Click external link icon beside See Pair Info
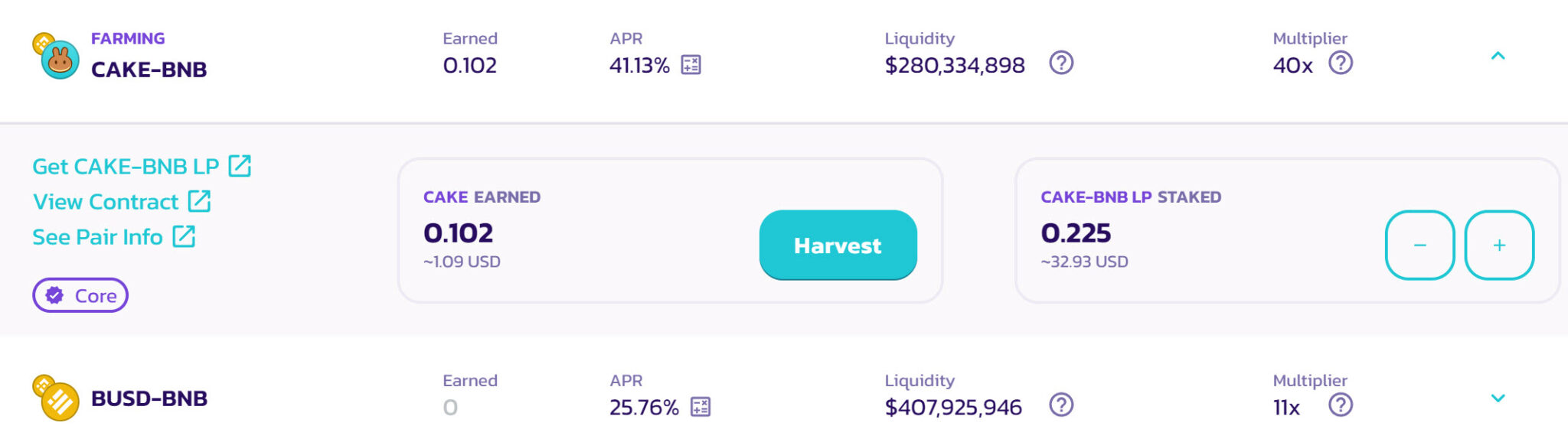This screenshot has height=439, width=1568. click(x=184, y=237)
